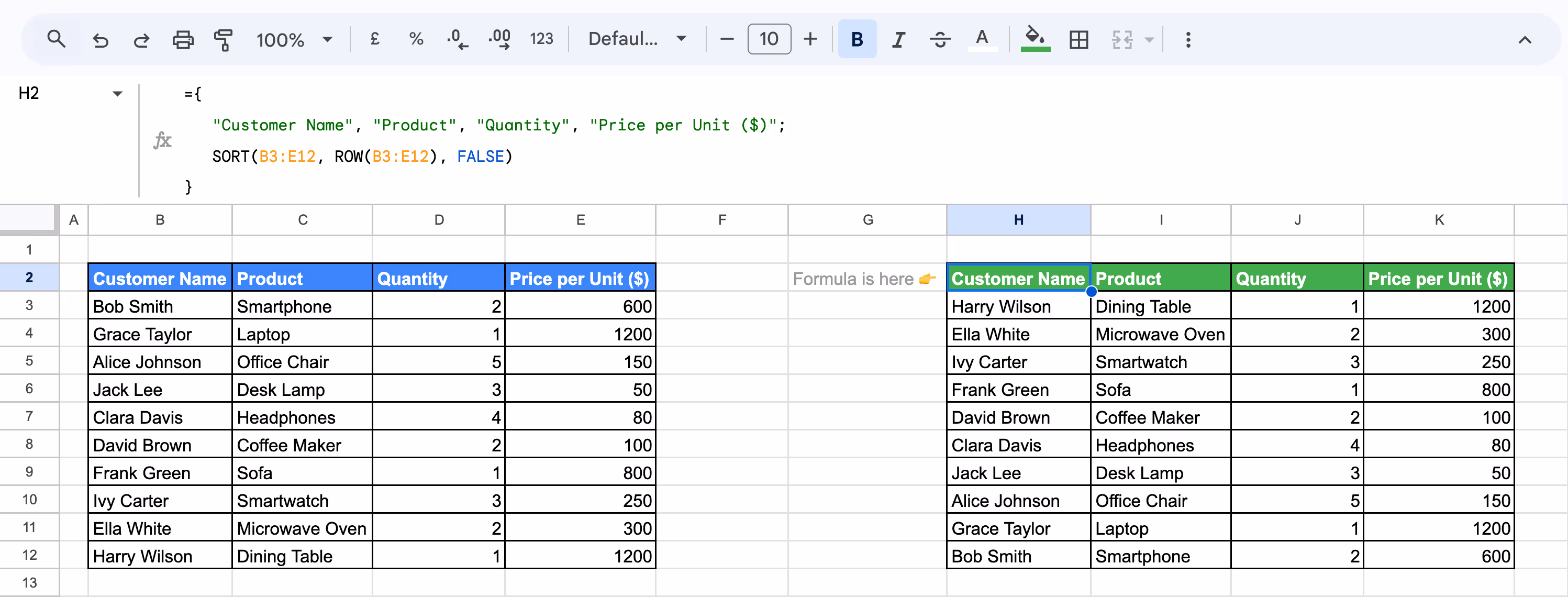The height and width of the screenshot is (597, 1568).
Task: Open the fill color picker
Action: coord(1035,39)
